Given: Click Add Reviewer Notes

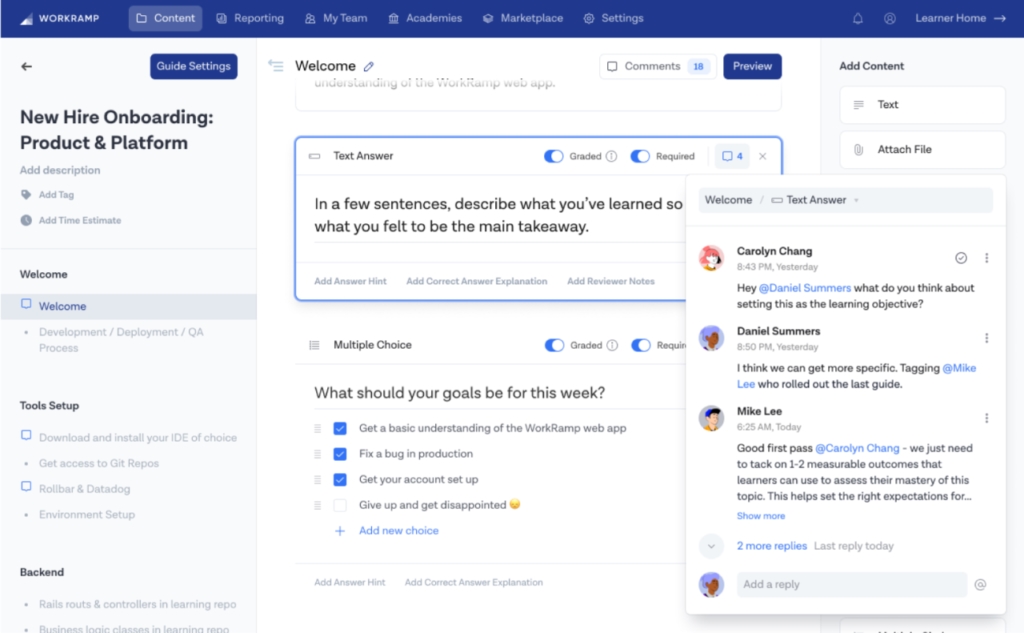Looking at the screenshot, I should tap(611, 281).
